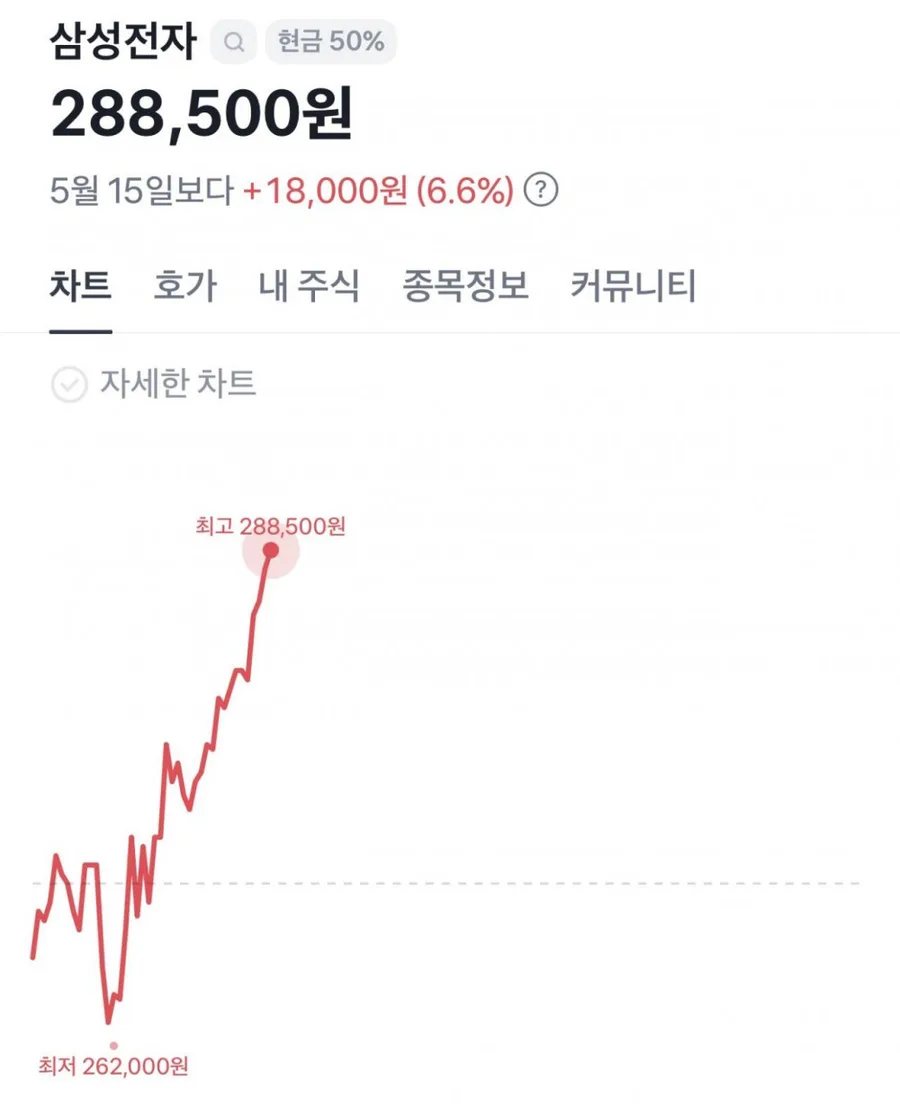This screenshot has height=1116, width=900.
Task: Select the 차트 tab
Action: (80, 286)
